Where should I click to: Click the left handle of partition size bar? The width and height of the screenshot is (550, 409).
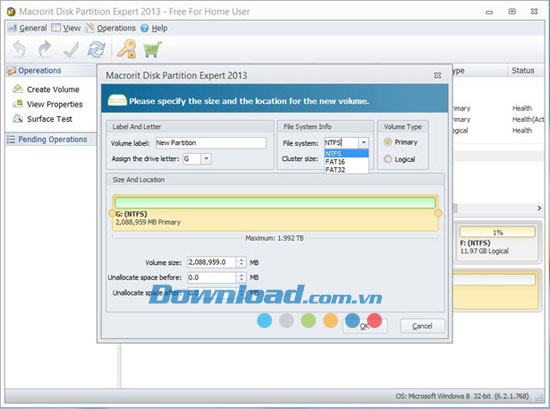112,213
